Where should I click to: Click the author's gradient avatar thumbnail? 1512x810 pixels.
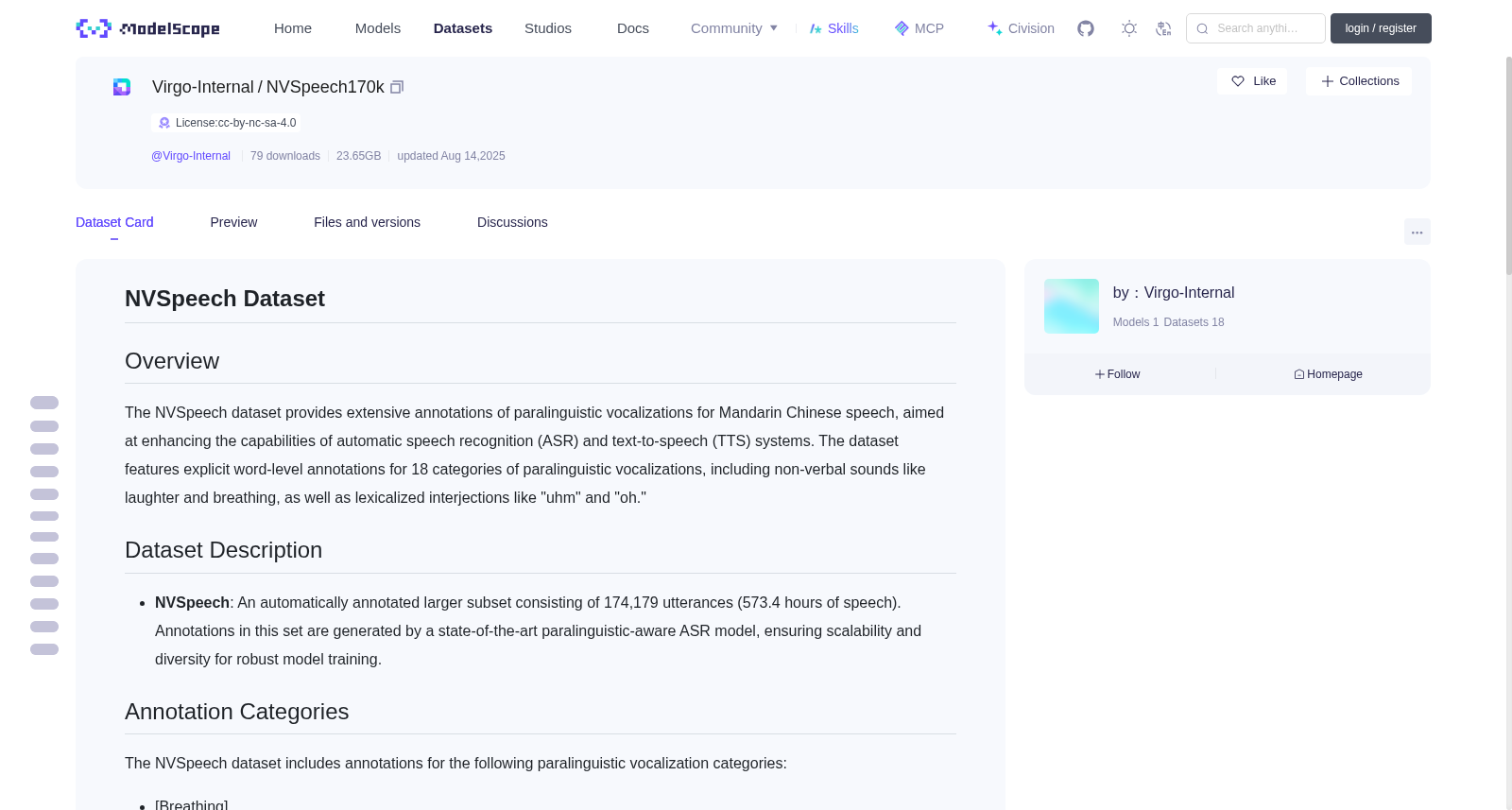point(1072,306)
